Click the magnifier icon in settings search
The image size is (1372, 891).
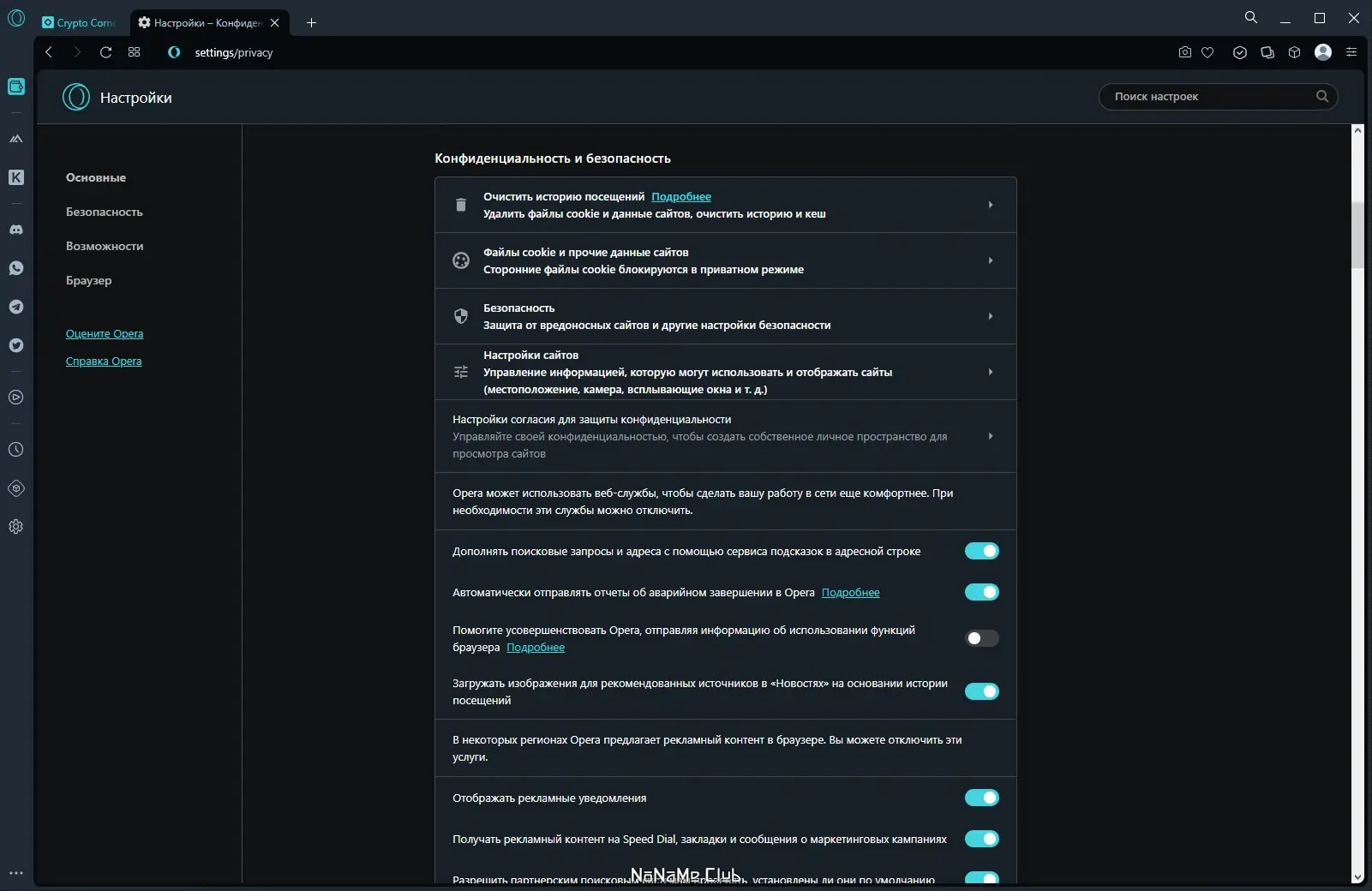click(1322, 96)
